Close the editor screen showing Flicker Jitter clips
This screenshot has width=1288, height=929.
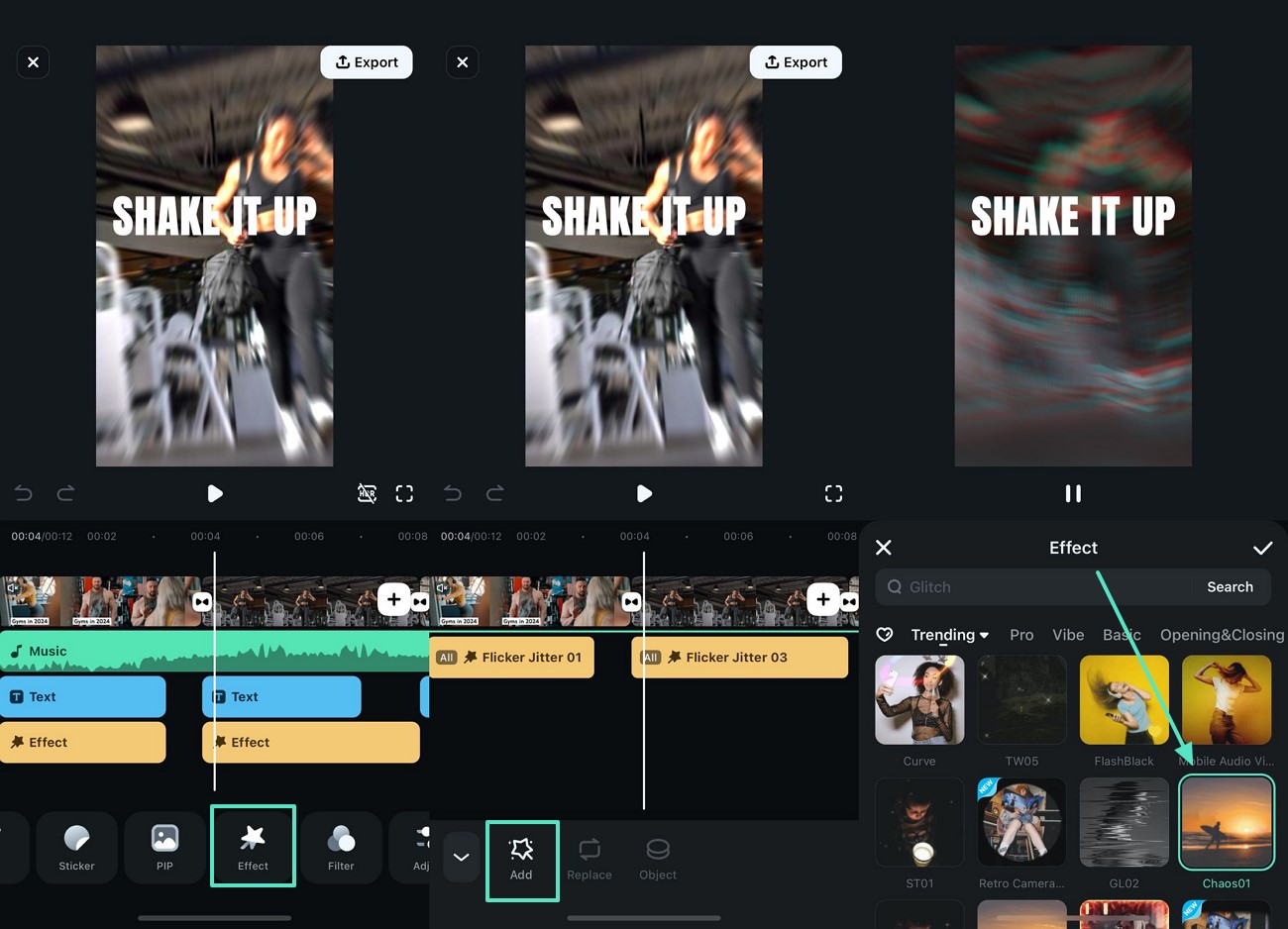click(462, 62)
